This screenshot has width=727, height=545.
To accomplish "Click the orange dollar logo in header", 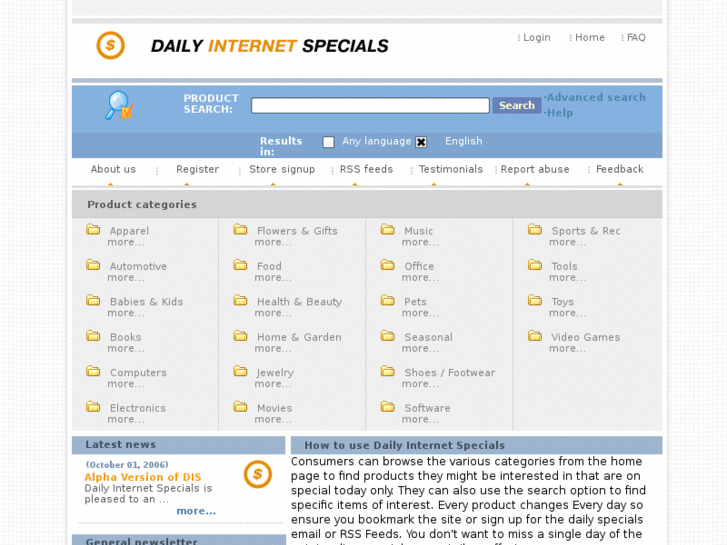I will (x=110, y=45).
